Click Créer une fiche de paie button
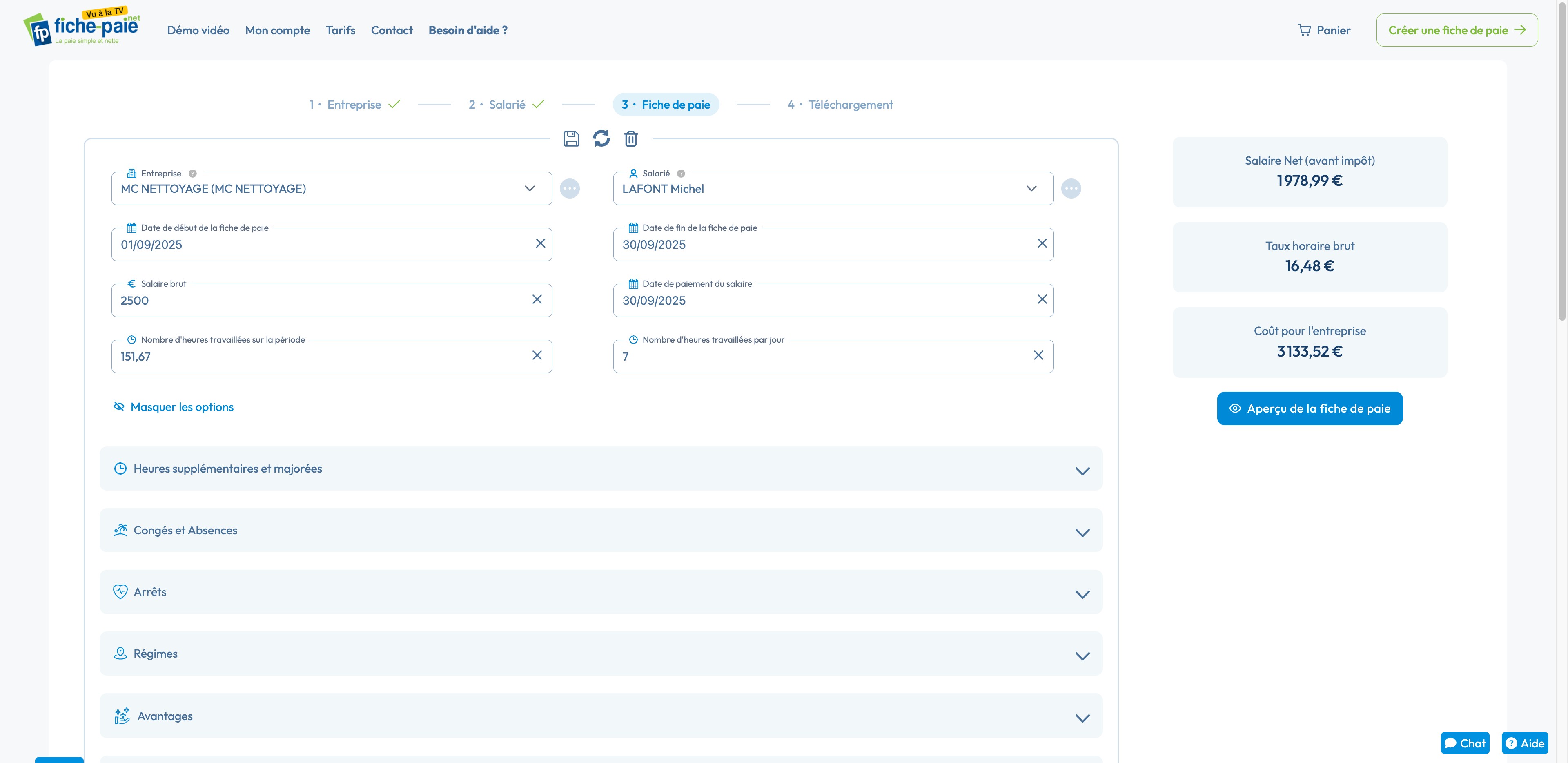The width and height of the screenshot is (1568, 763). coord(1456,31)
